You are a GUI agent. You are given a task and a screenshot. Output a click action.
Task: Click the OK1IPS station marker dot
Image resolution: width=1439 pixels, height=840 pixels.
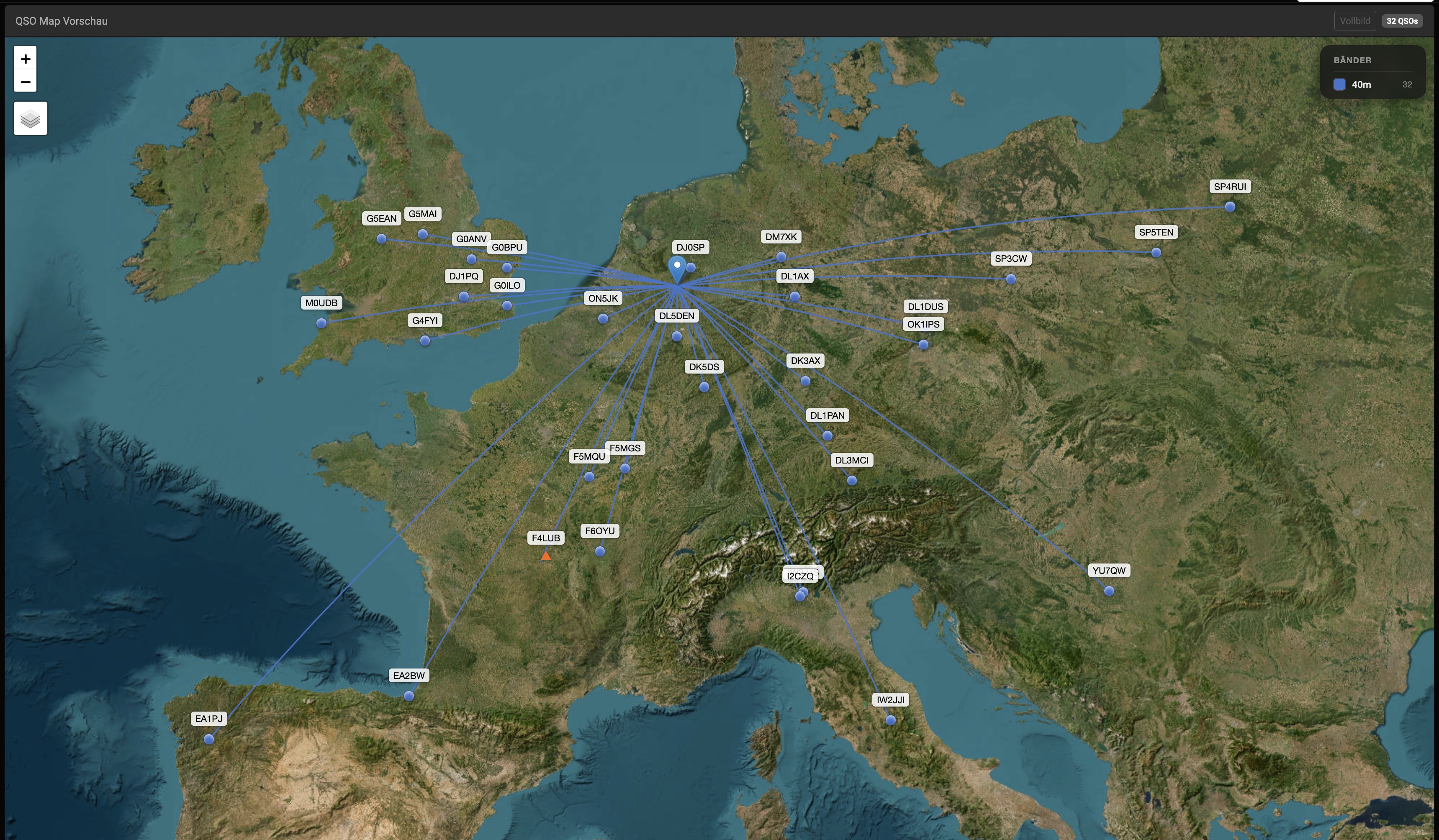tap(923, 345)
